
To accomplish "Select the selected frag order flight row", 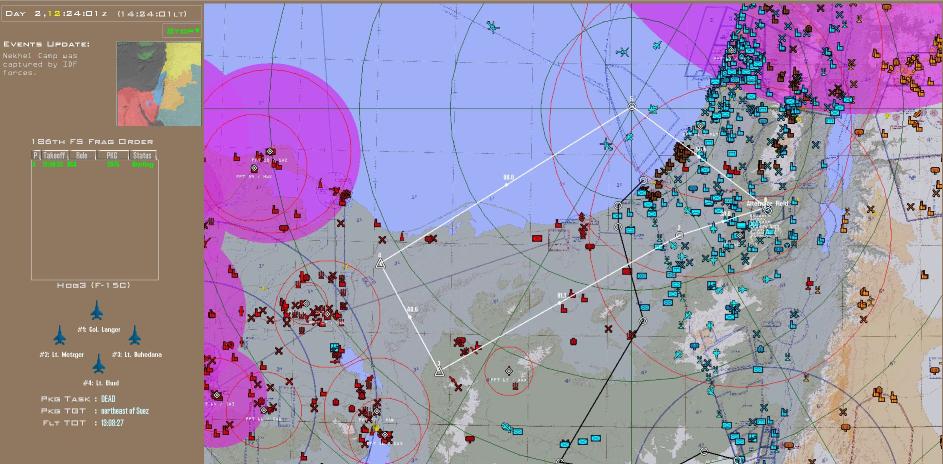I will (95, 165).
